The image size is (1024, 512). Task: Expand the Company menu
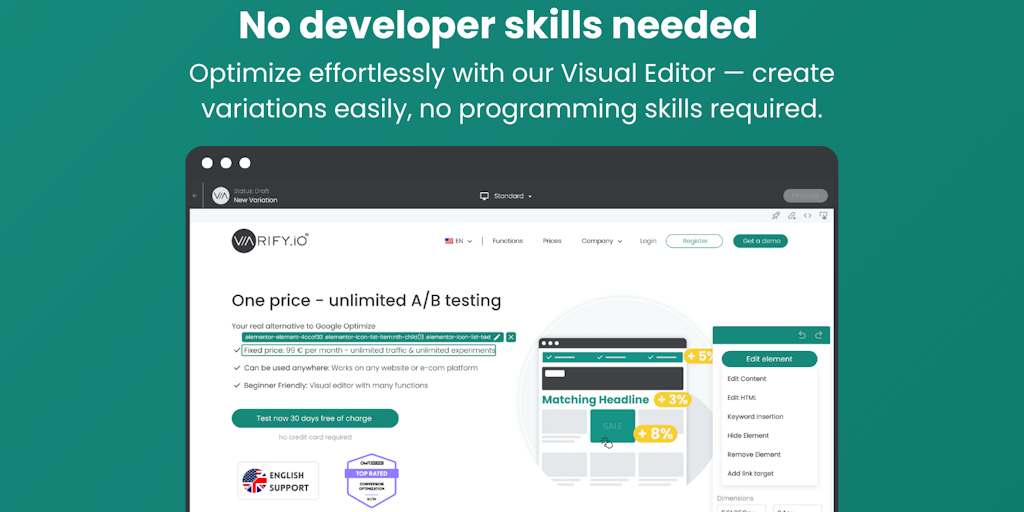(601, 241)
